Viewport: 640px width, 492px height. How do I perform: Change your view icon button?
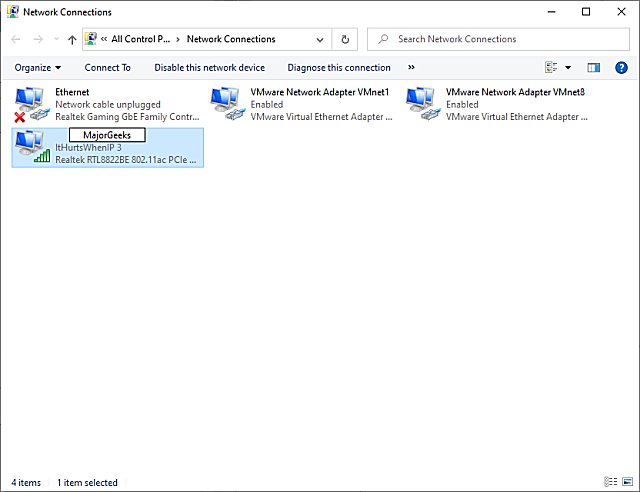tap(551, 67)
